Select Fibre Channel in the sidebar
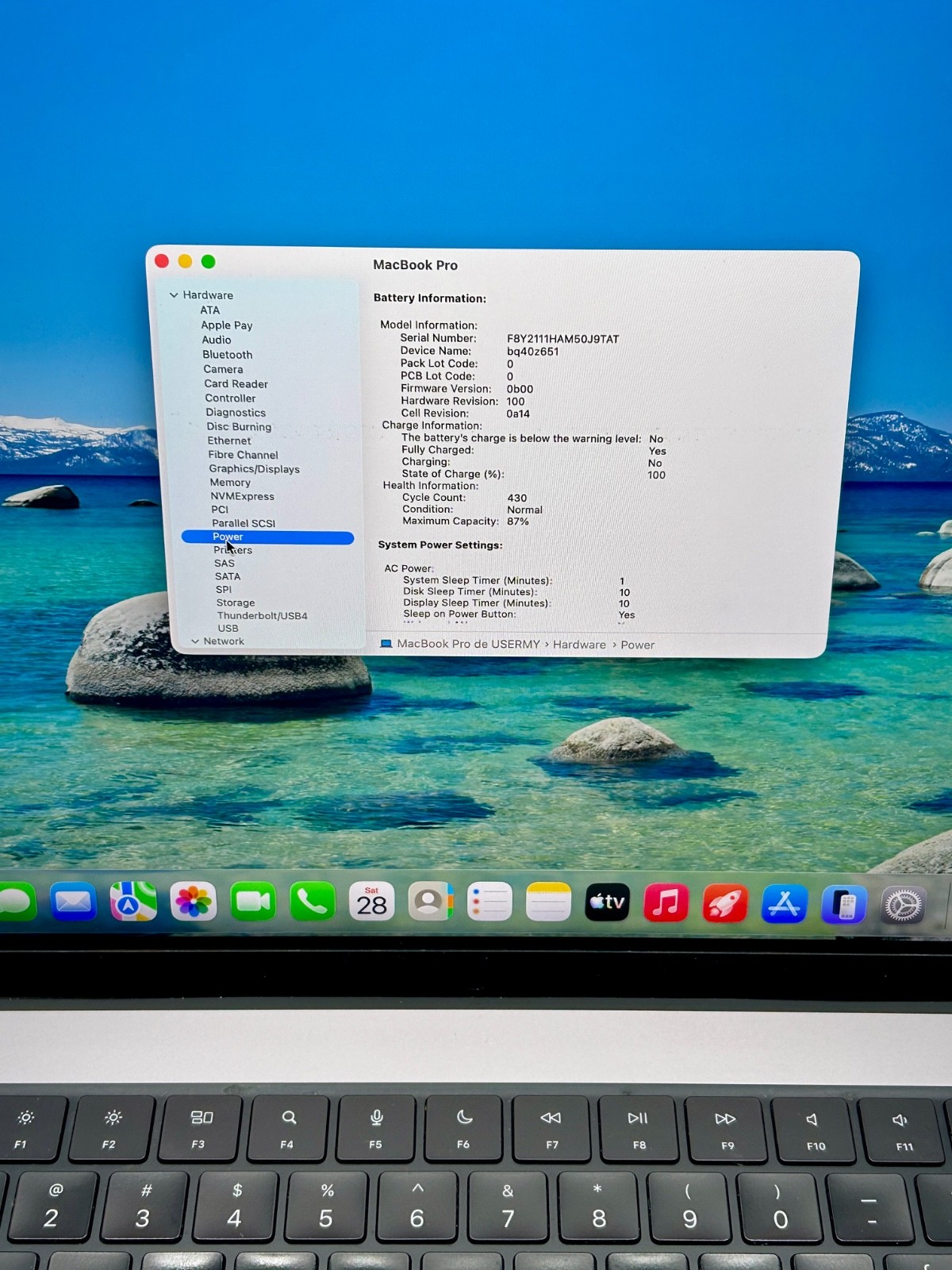This screenshot has width=952, height=1270. click(x=243, y=455)
